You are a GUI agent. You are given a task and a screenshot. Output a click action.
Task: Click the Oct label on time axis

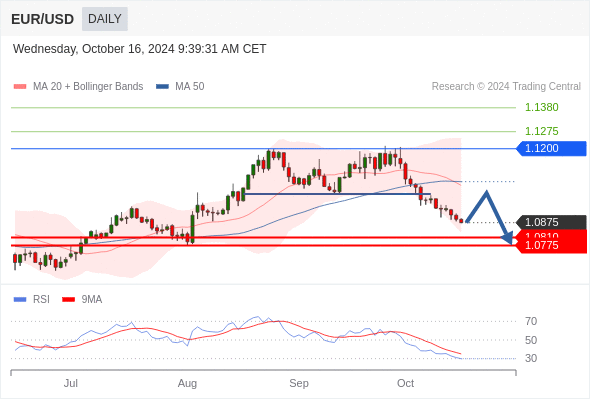[x=405, y=383]
